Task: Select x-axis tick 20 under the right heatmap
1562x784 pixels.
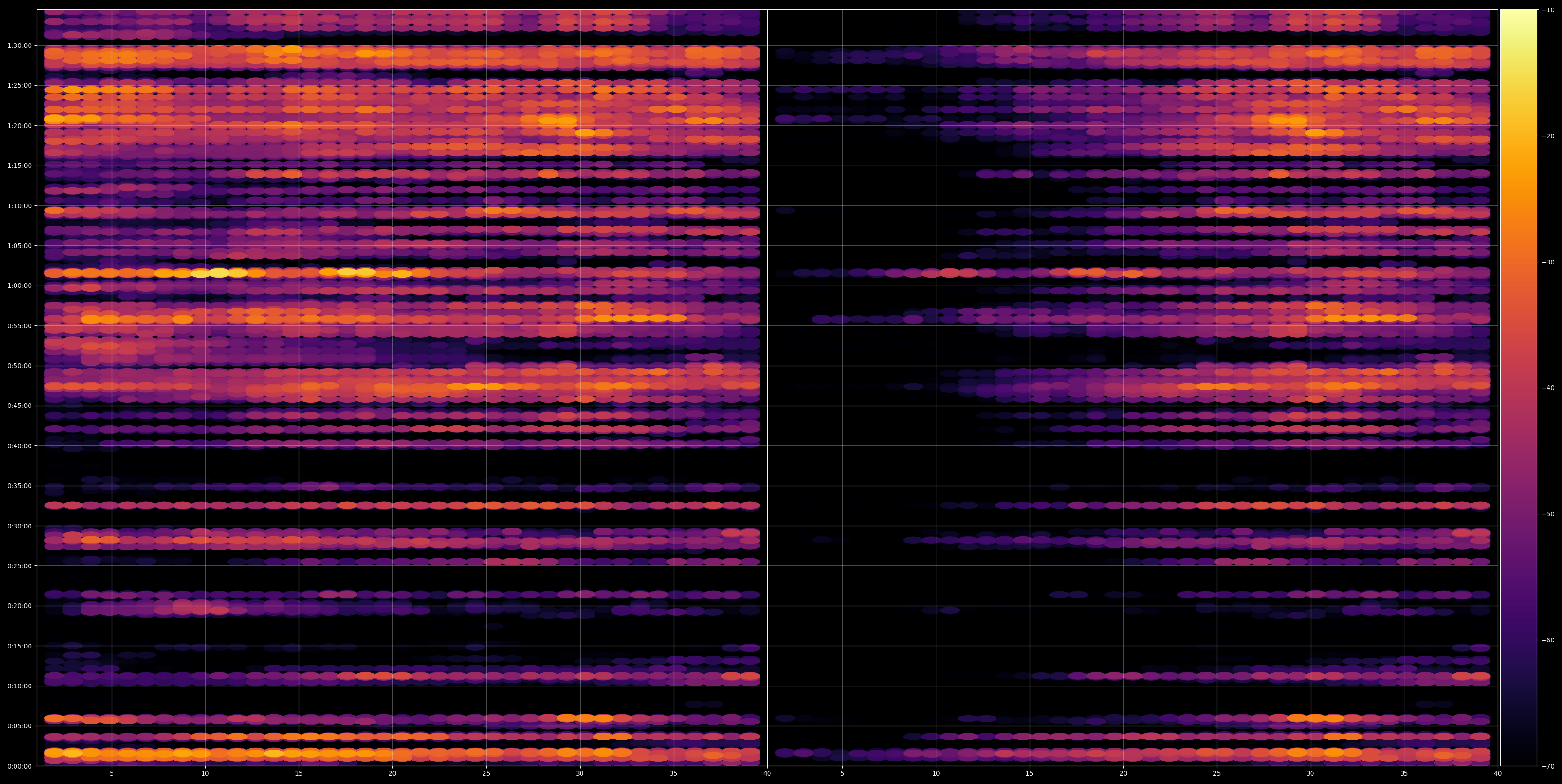Action: point(1123,774)
